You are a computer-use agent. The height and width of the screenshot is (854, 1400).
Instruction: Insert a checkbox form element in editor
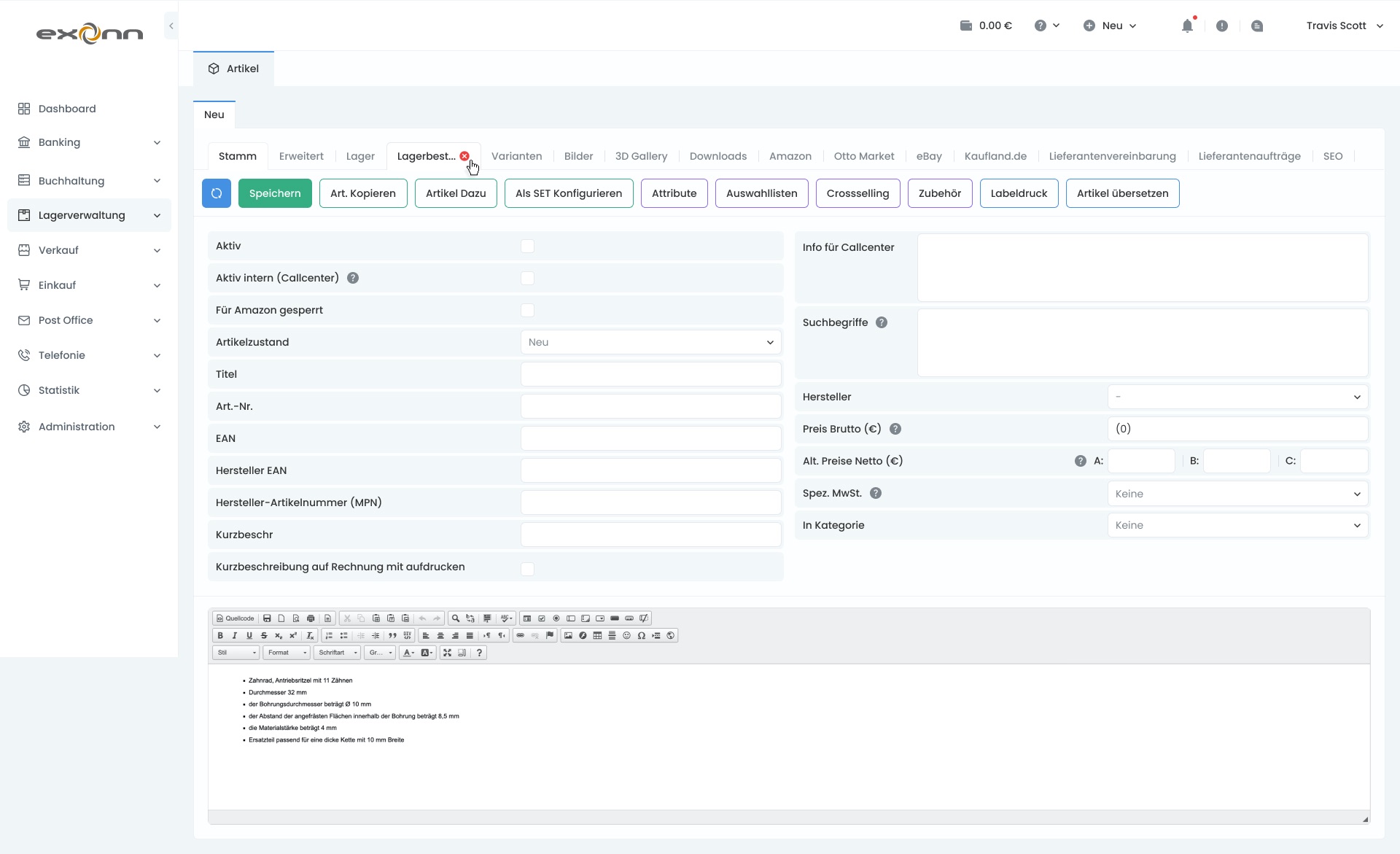click(542, 618)
